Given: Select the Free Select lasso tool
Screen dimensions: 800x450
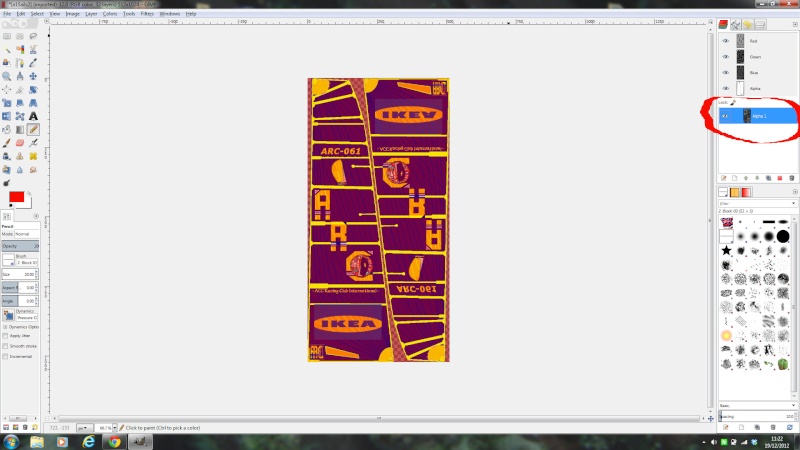Looking at the screenshot, I should click(x=33, y=36).
